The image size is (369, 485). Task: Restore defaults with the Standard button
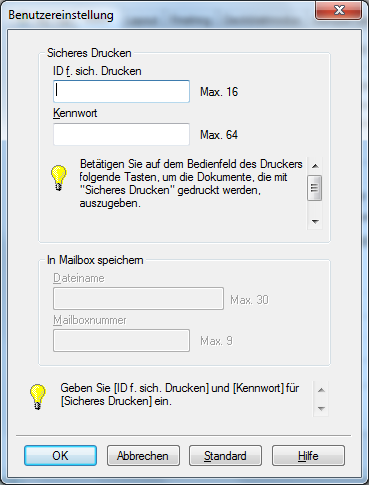225,456
